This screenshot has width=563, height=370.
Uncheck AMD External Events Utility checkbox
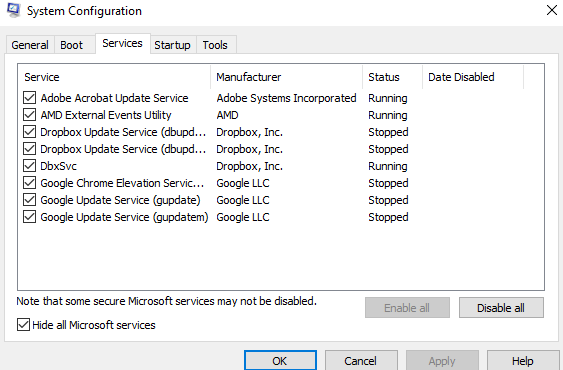pos(29,115)
